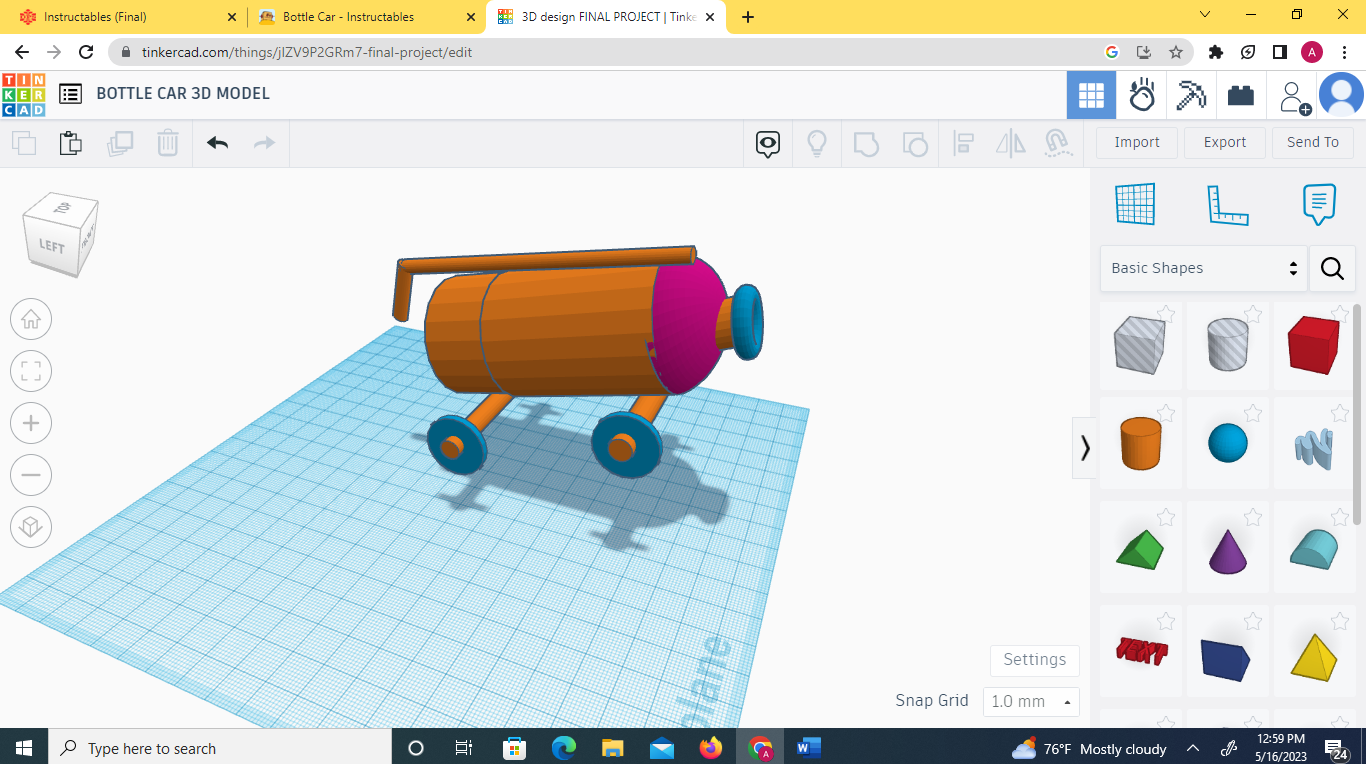Select the Ruler helper icon

pyautogui.click(x=1228, y=204)
